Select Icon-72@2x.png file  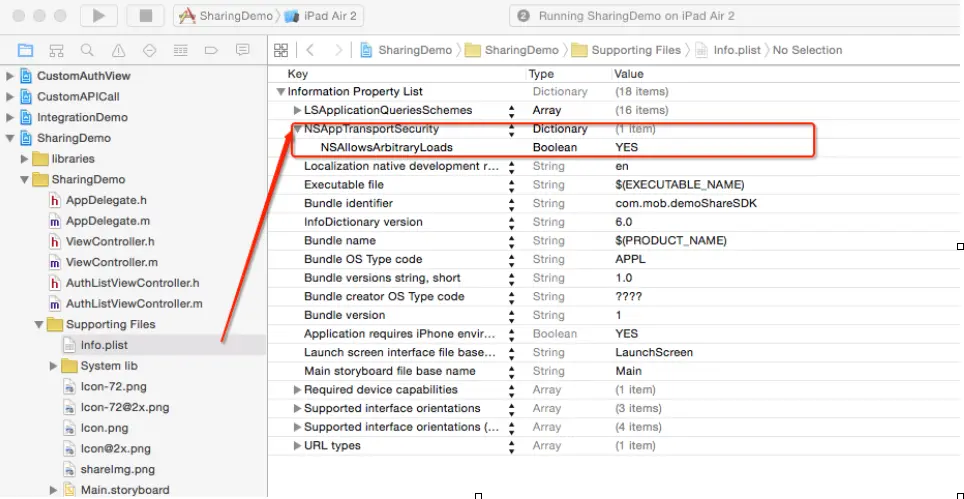tap(125, 407)
